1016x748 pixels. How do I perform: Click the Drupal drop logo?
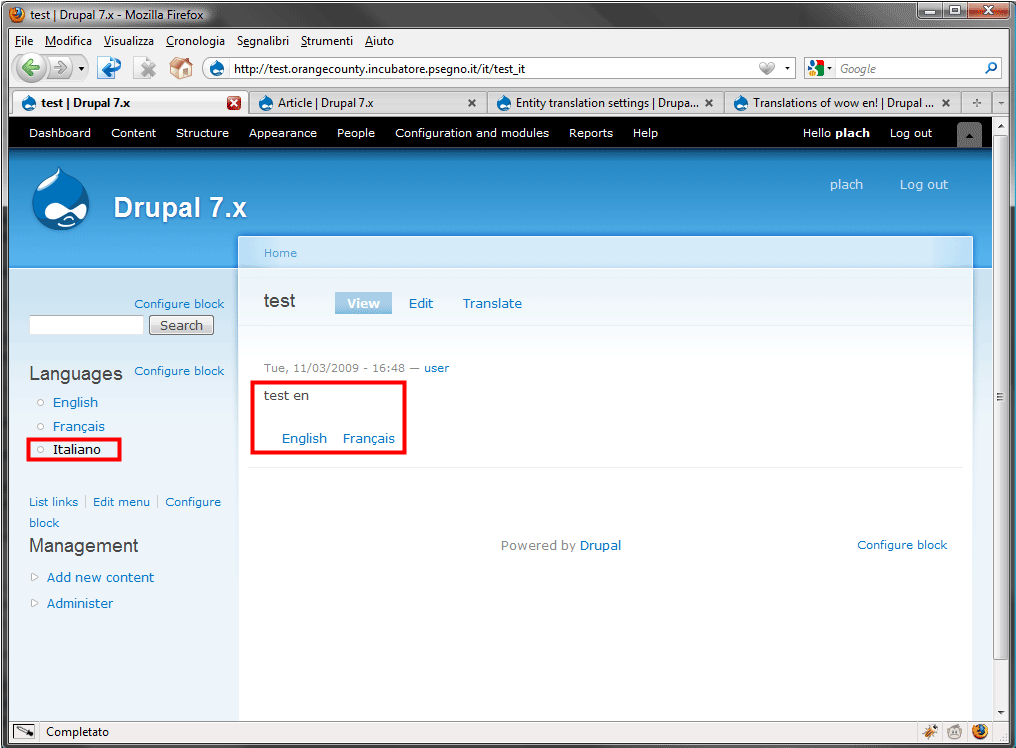point(60,200)
